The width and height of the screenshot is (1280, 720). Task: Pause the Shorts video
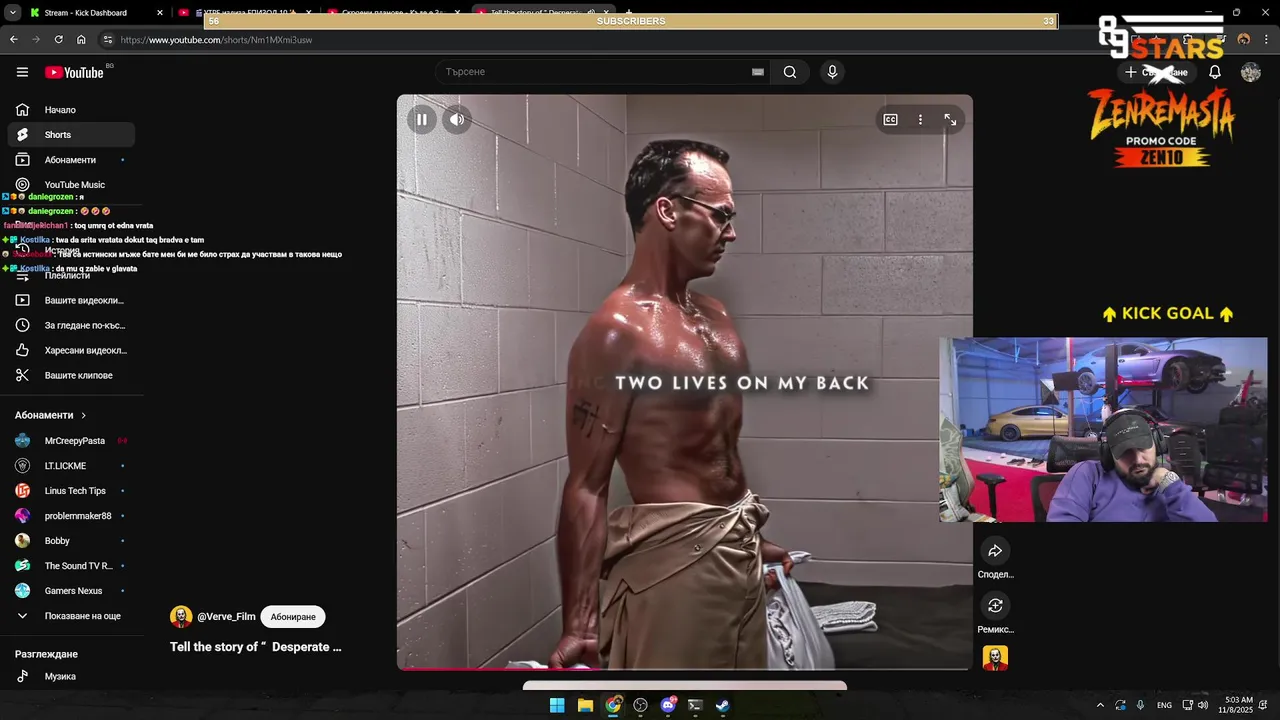[x=422, y=119]
